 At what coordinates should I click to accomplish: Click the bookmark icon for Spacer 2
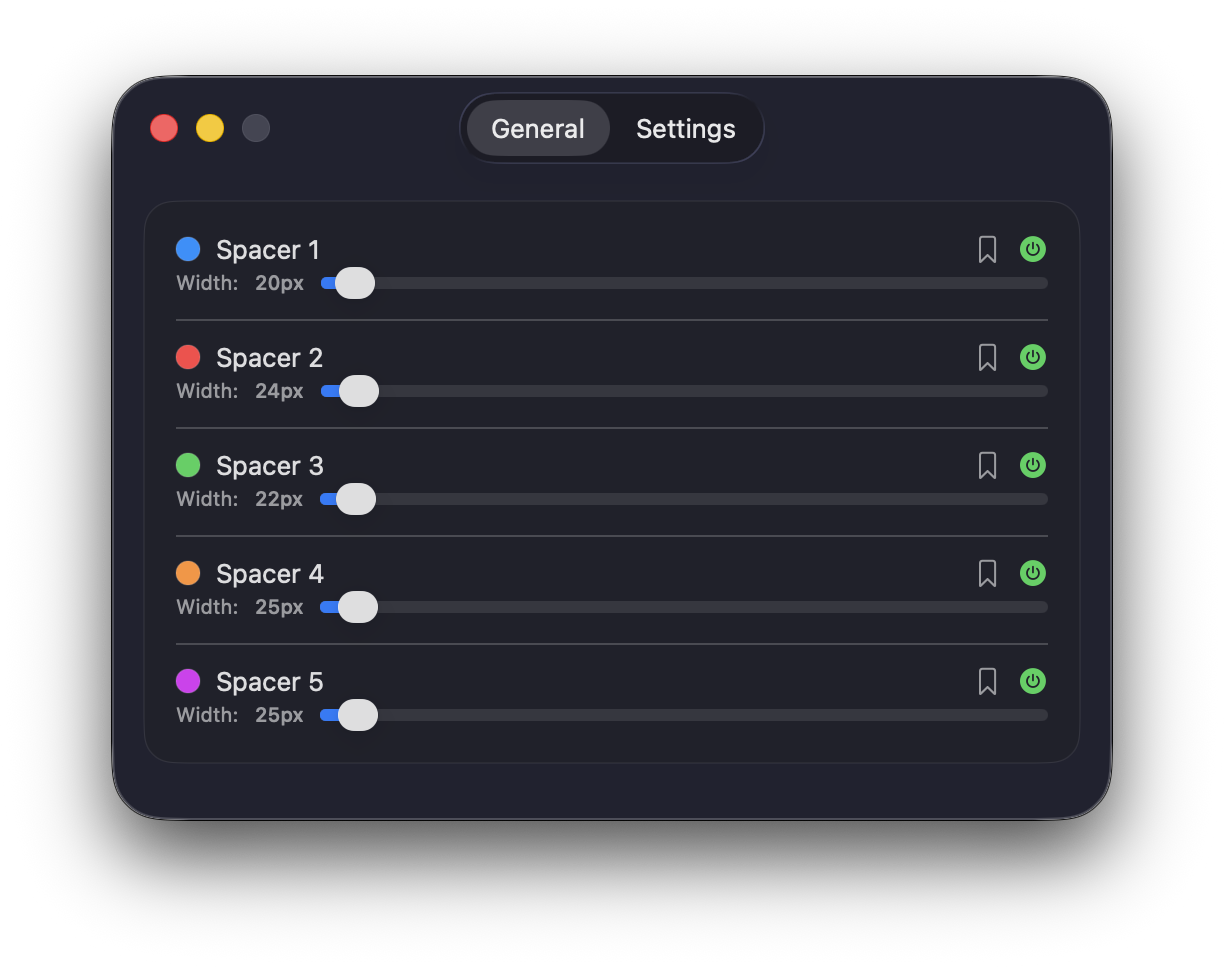point(987,358)
